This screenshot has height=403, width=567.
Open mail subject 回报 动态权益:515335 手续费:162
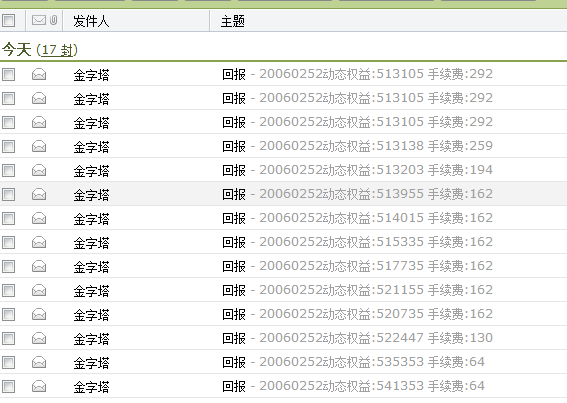point(357,242)
